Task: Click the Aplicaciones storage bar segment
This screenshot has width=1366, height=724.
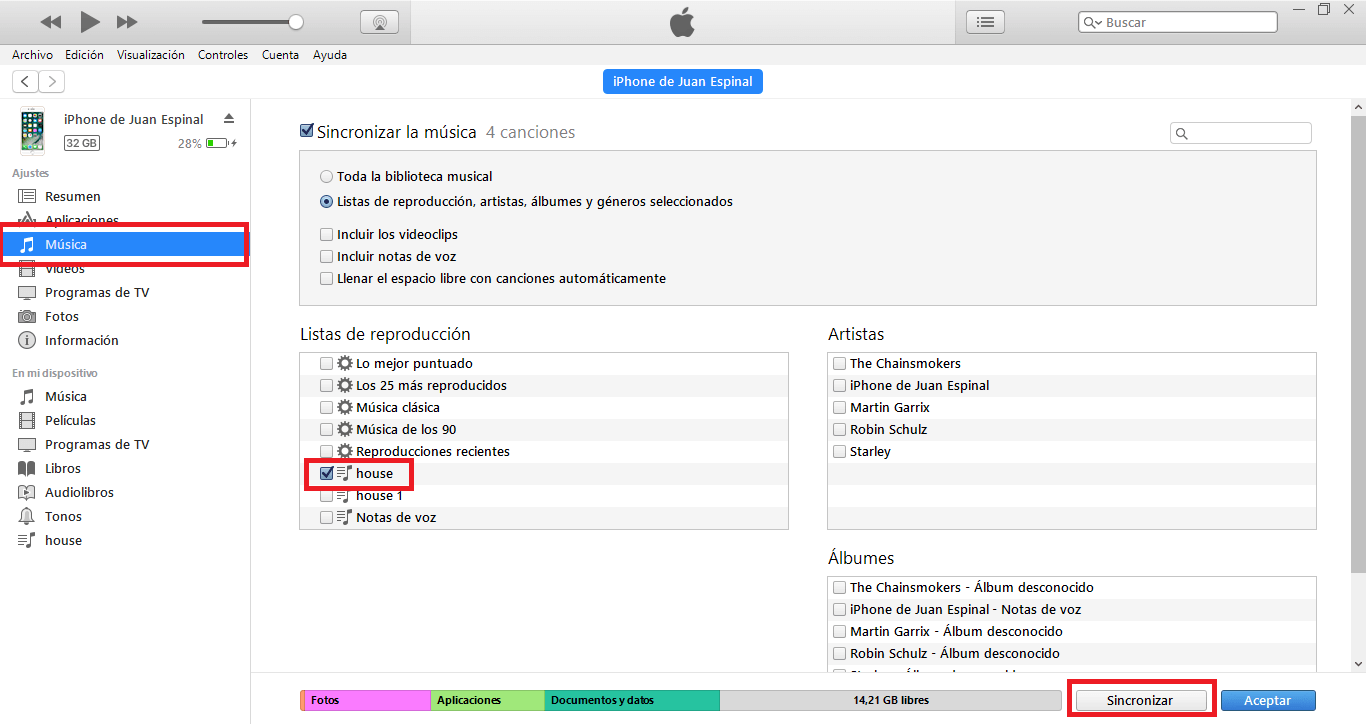Action: pyautogui.click(x=488, y=700)
